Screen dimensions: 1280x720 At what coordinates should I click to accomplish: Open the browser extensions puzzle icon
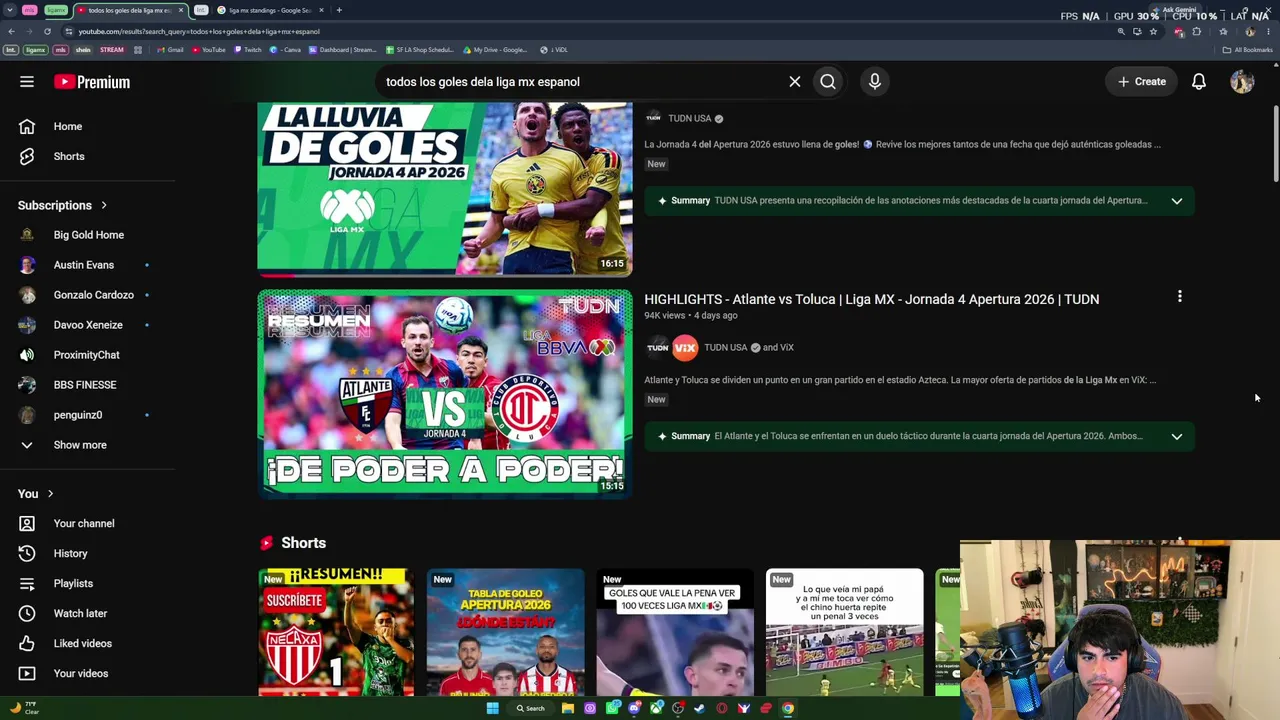1196,31
